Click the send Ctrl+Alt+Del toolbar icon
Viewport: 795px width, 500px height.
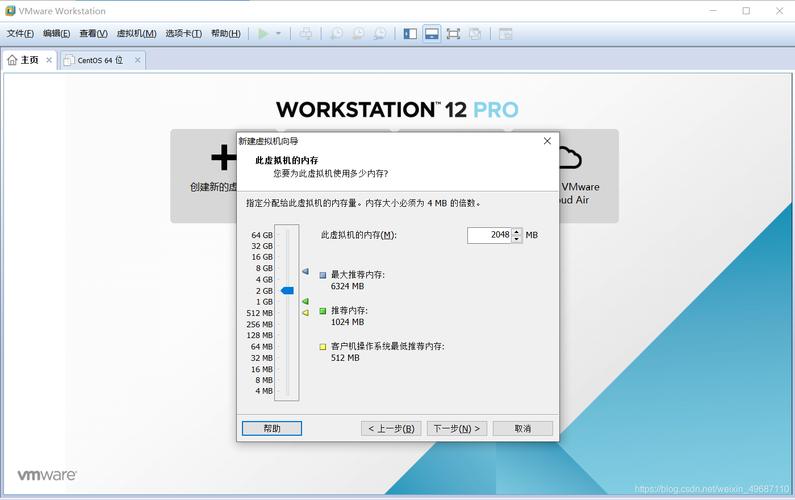point(306,33)
